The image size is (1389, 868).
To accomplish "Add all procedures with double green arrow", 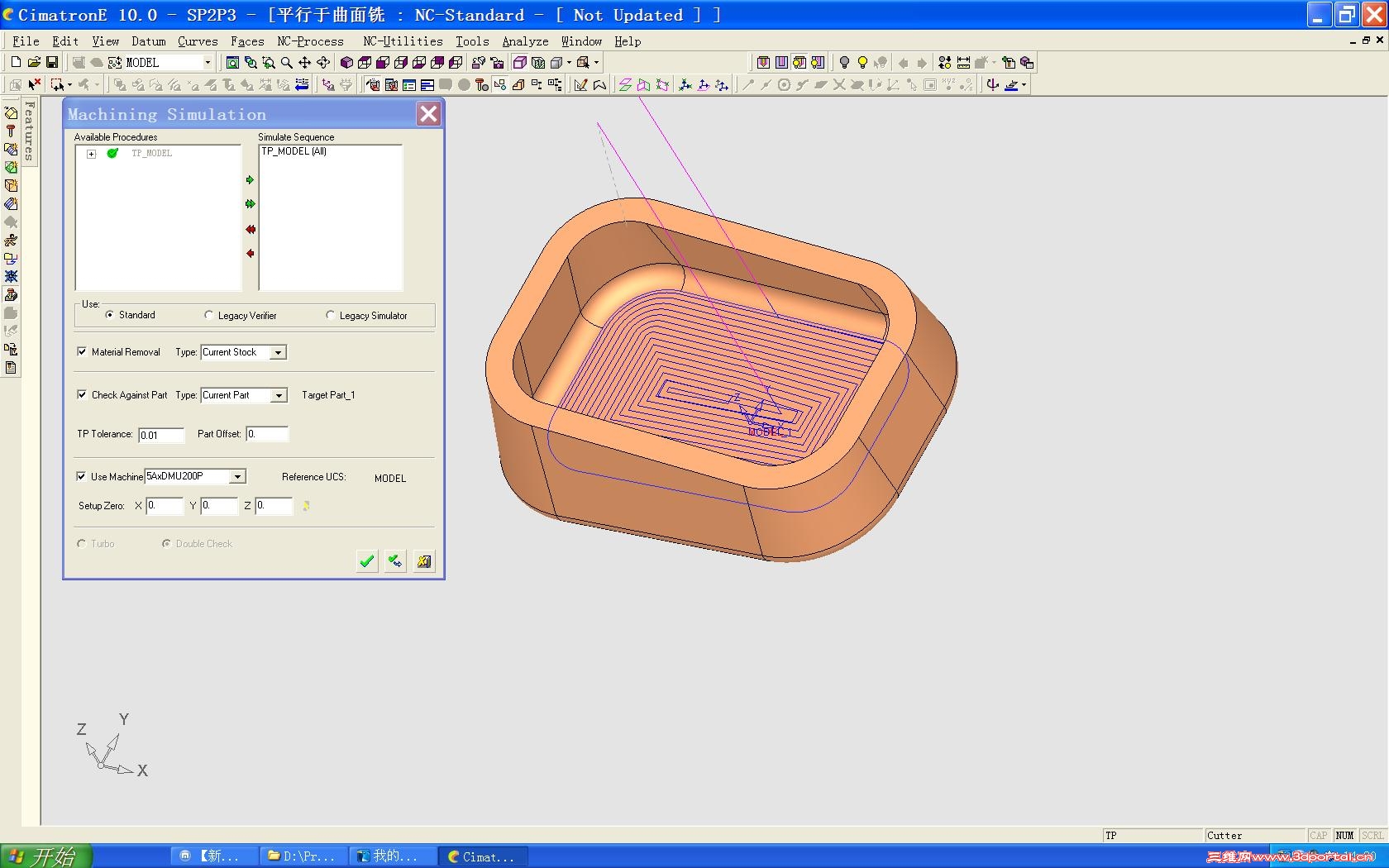I will coord(250,204).
